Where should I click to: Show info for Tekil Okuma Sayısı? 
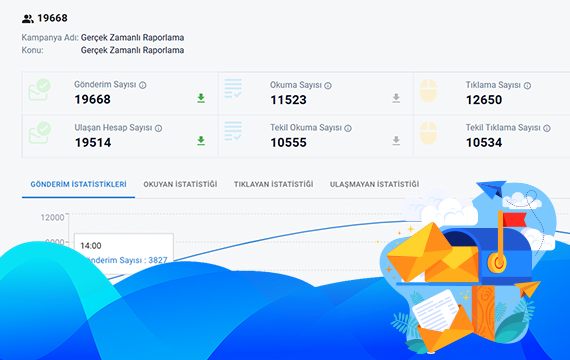pos(348,128)
